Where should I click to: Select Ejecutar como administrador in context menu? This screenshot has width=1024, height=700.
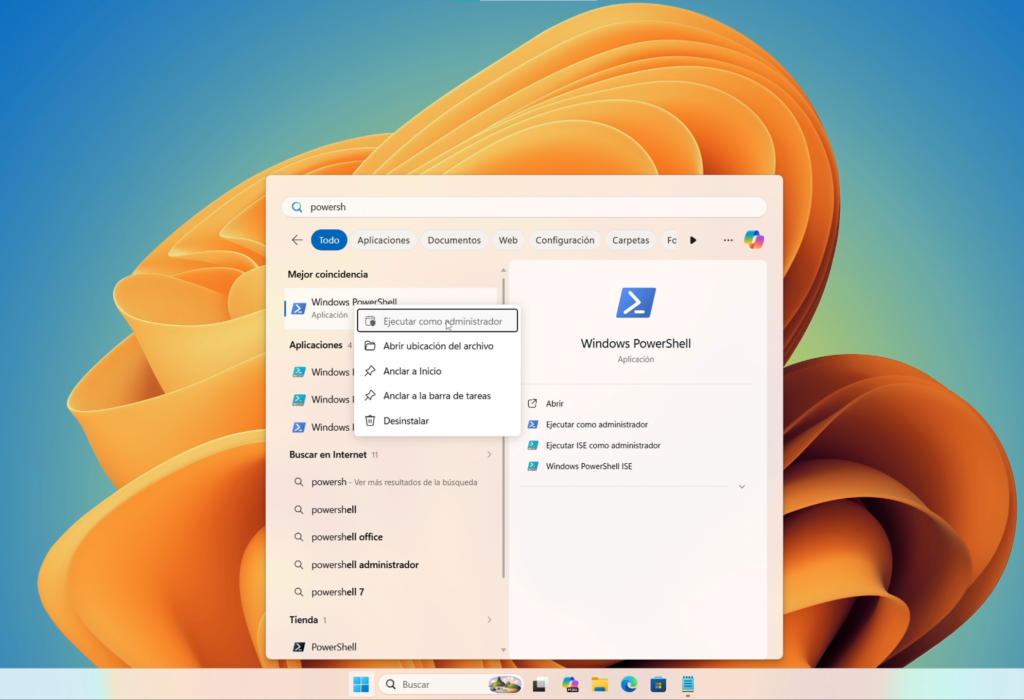(x=437, y=320)
